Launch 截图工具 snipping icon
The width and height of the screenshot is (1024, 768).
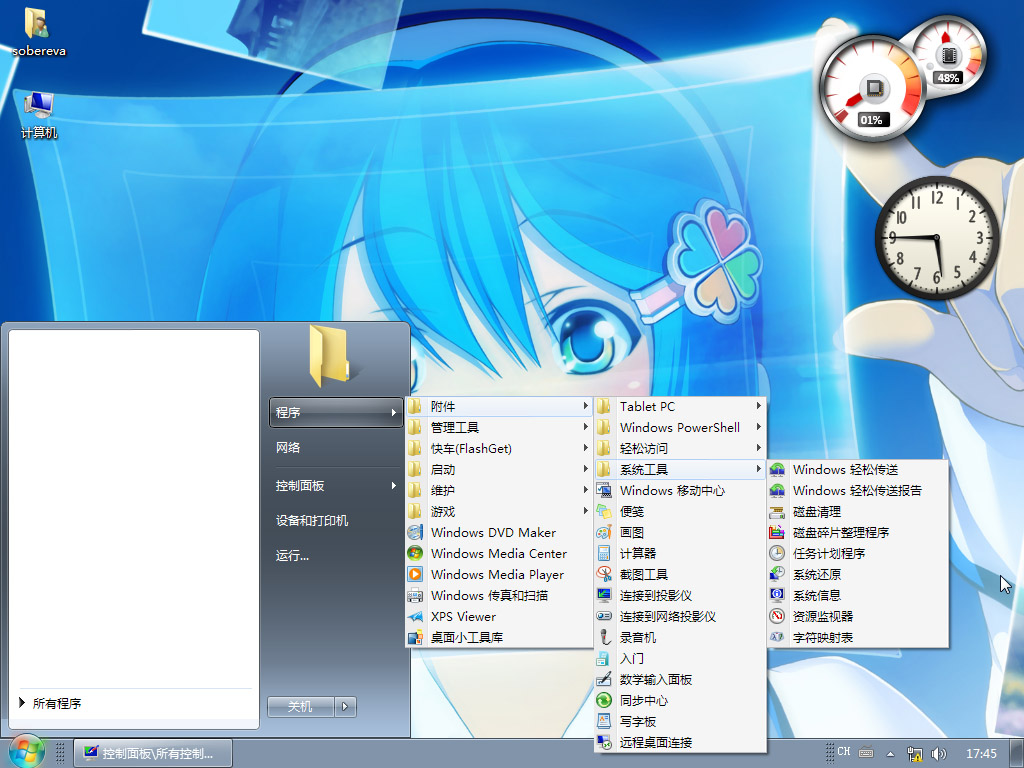[604, 574]
